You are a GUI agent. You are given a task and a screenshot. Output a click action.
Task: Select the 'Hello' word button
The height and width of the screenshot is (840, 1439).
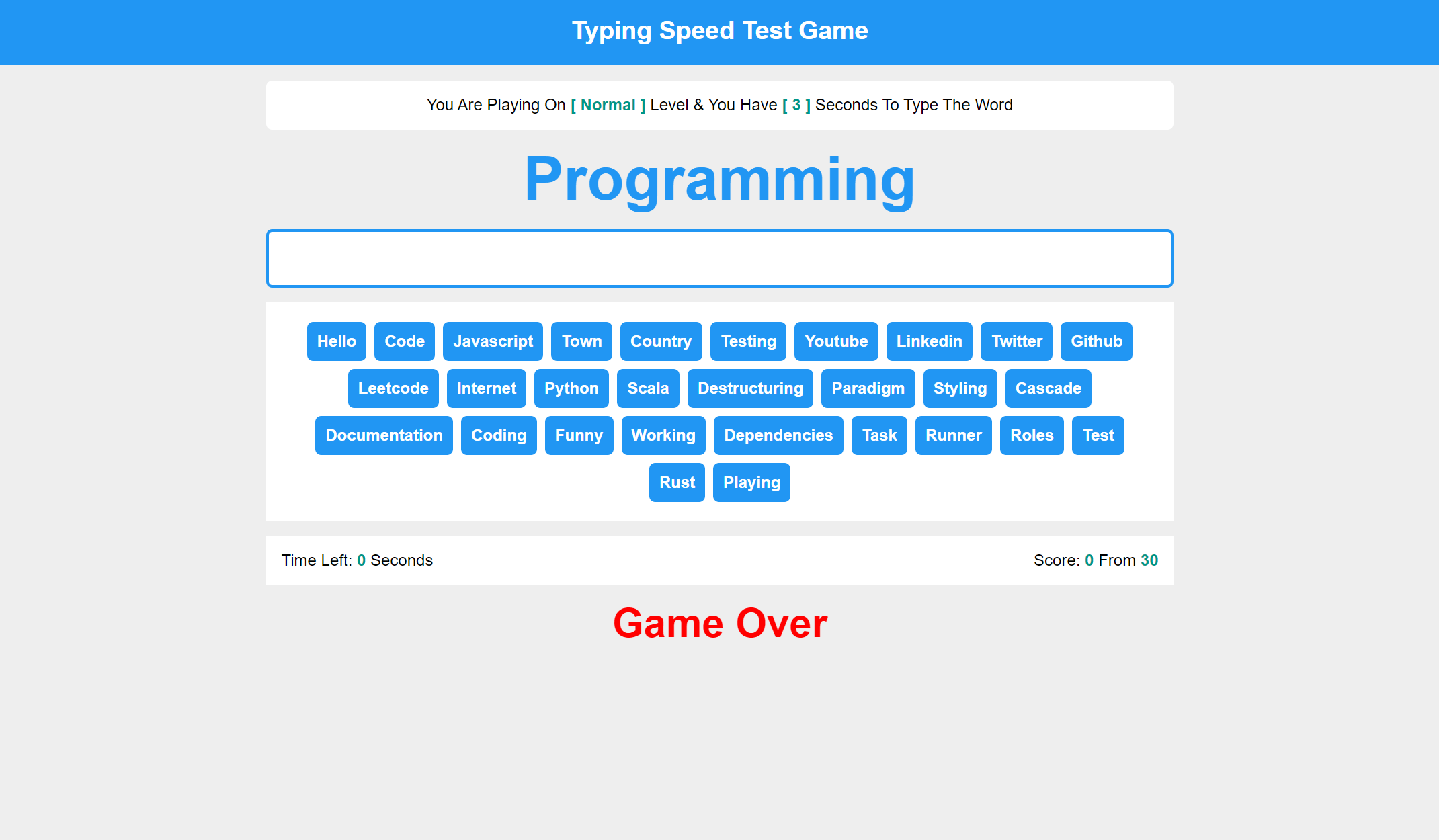tap(337, 341)
